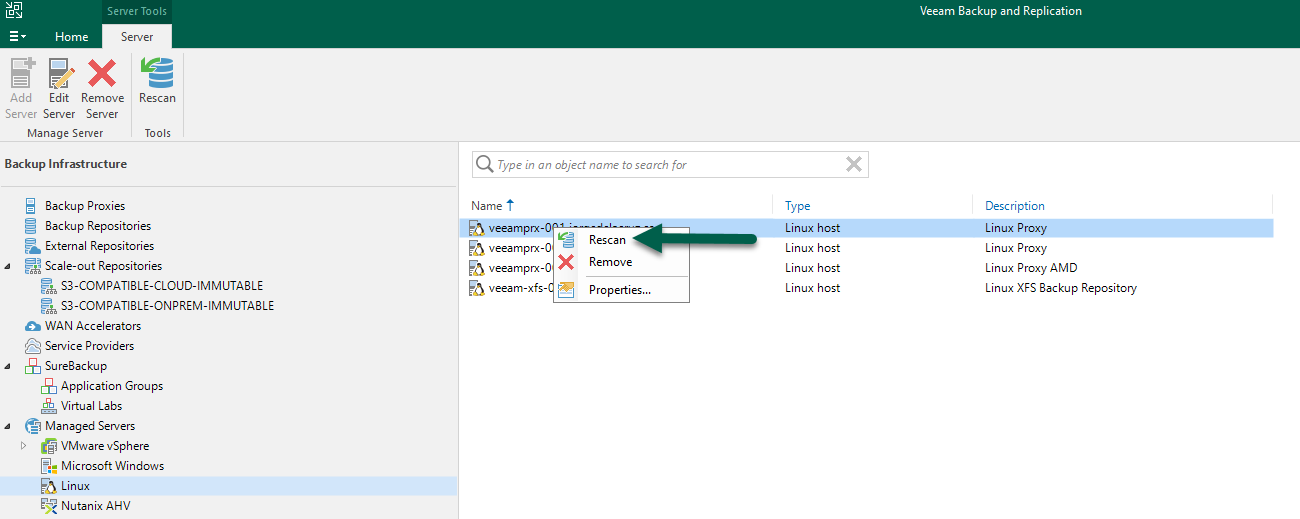Expand the VMware vSphere tree node
This screenshot has width=1300, height=519.
click(x=25, y=446)
